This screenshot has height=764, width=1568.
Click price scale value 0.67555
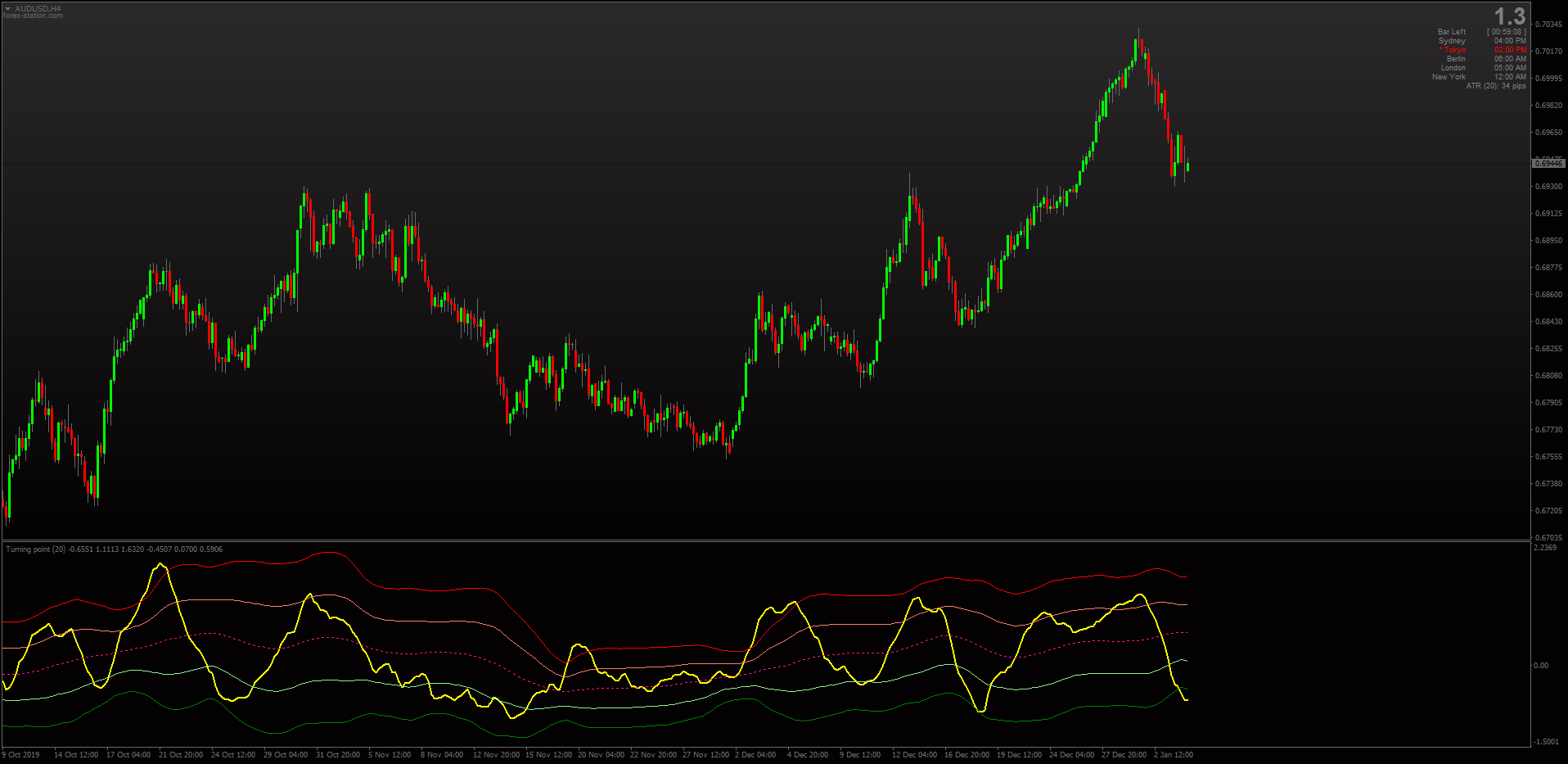click(1549, 457)
